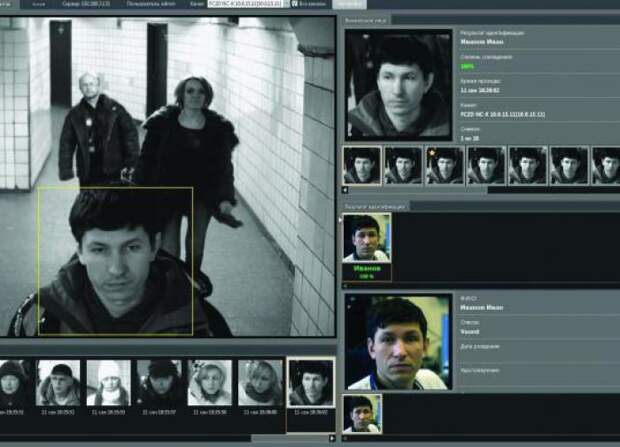Open the Канал channel dropdown
Image resolution: width=620 pixels, height=447 pixels.
point(243,5)
